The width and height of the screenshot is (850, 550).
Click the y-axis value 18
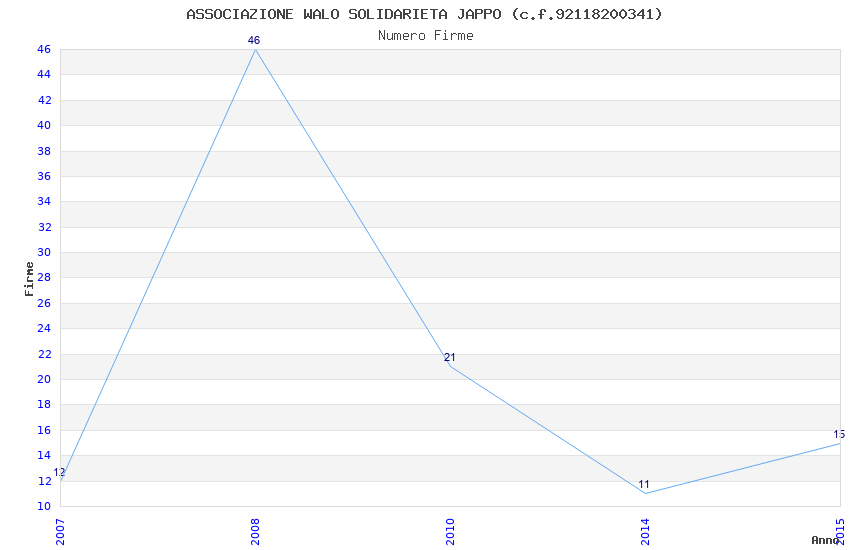coord(44,404)
